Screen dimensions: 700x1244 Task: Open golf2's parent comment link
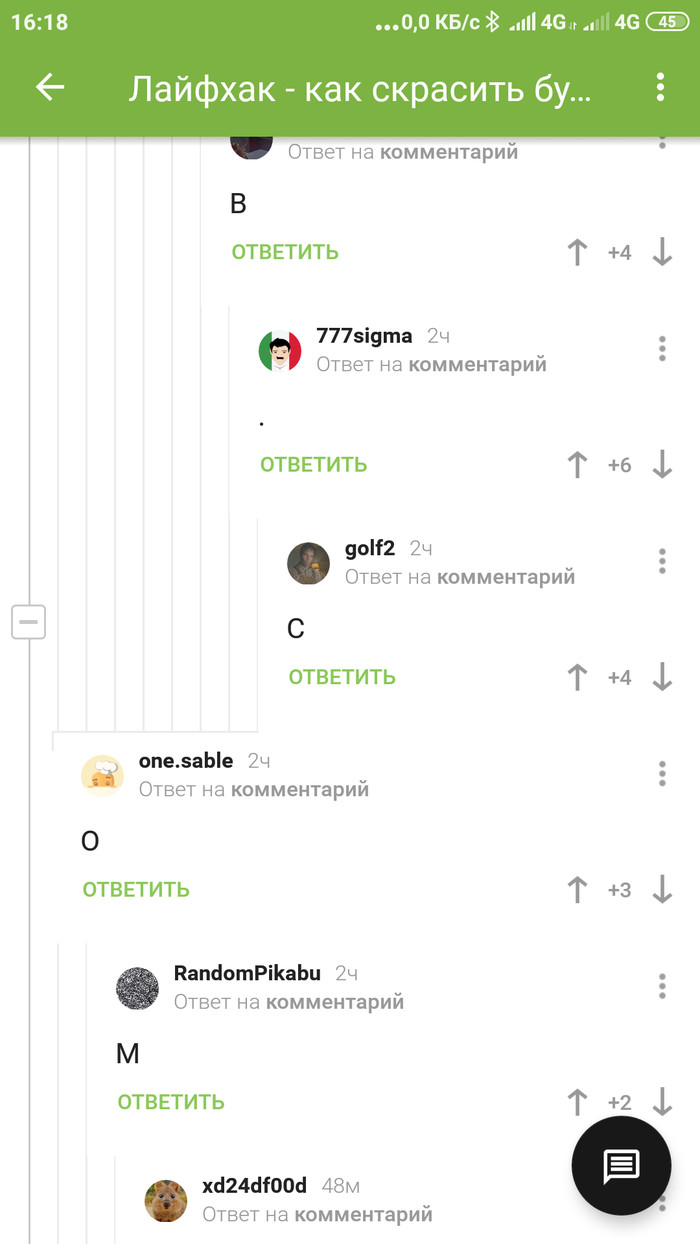pos(505,577)
